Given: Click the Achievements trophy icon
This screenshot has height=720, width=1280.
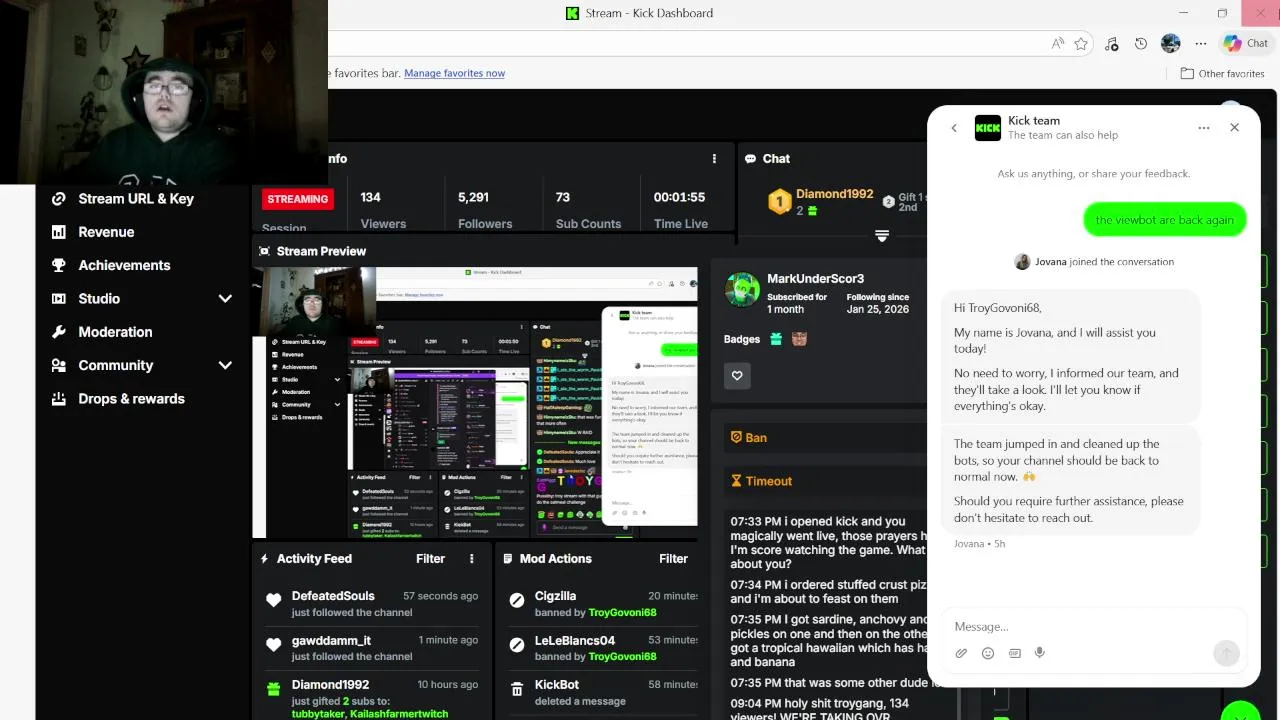Looking at the screenshot, I should [59, 265].
